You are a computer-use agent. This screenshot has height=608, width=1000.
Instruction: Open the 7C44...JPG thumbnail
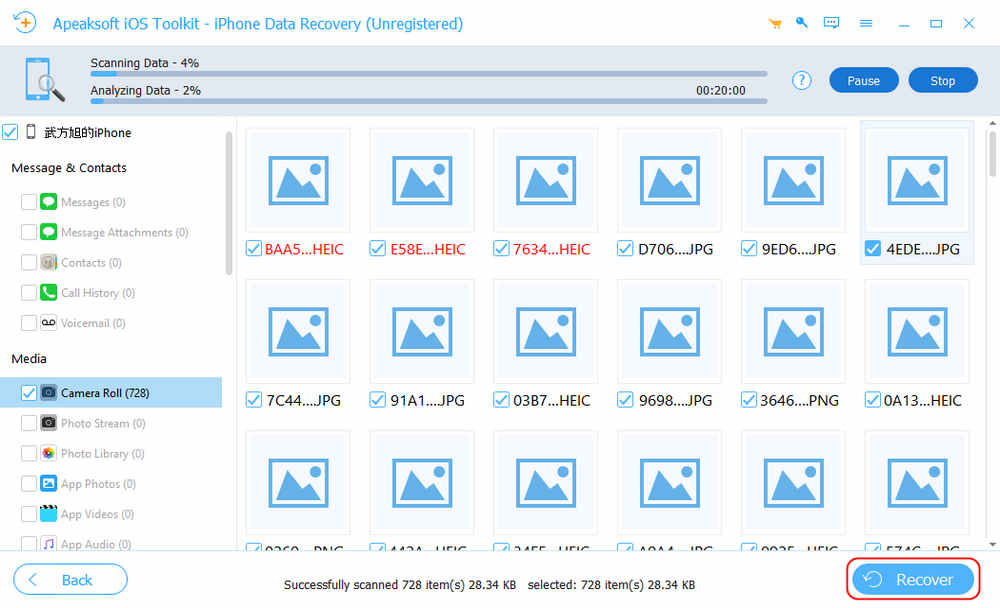pyautogui.click(x=298, y=332)
